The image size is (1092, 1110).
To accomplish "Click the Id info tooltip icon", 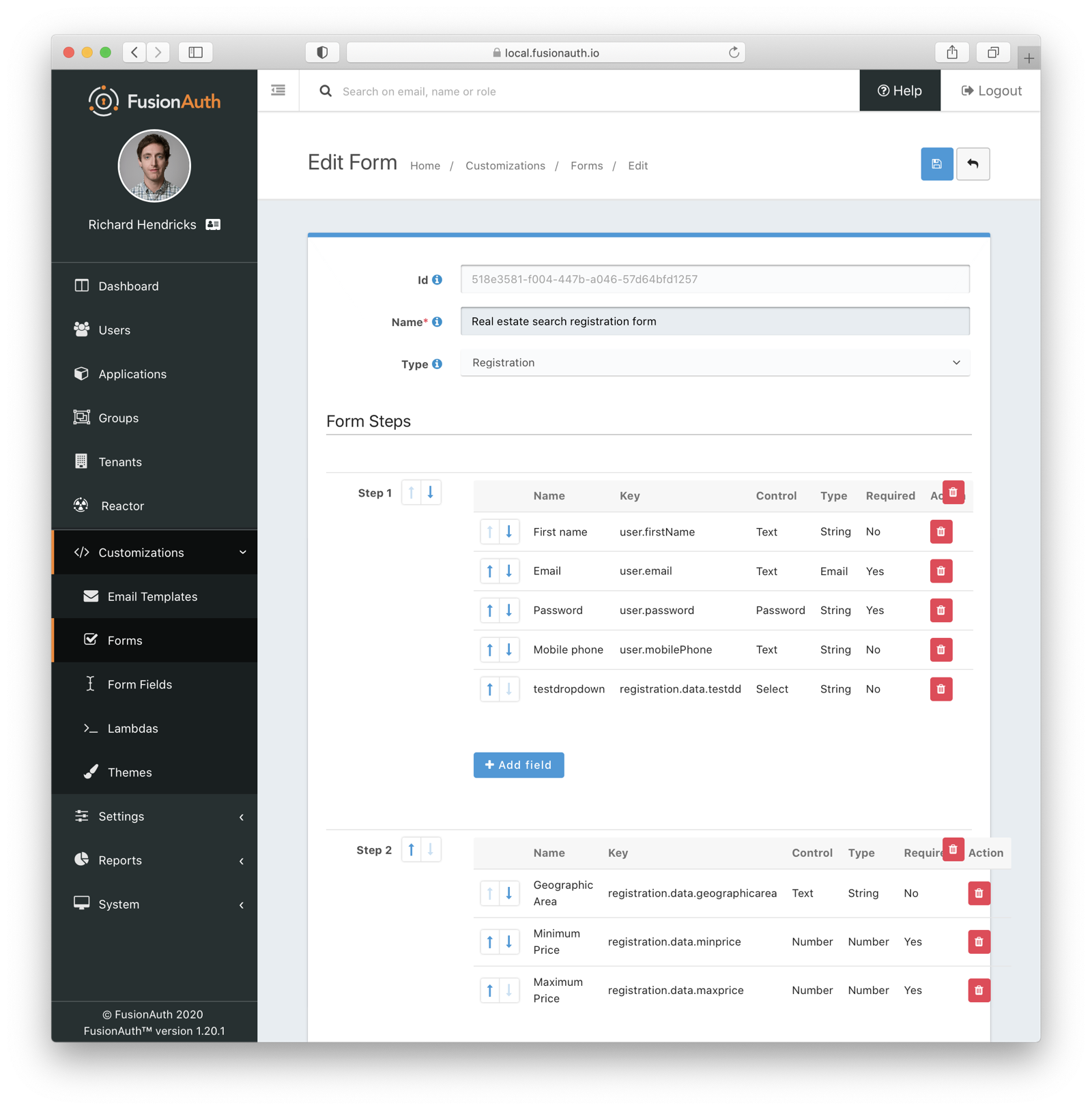I will pos(437,280).
